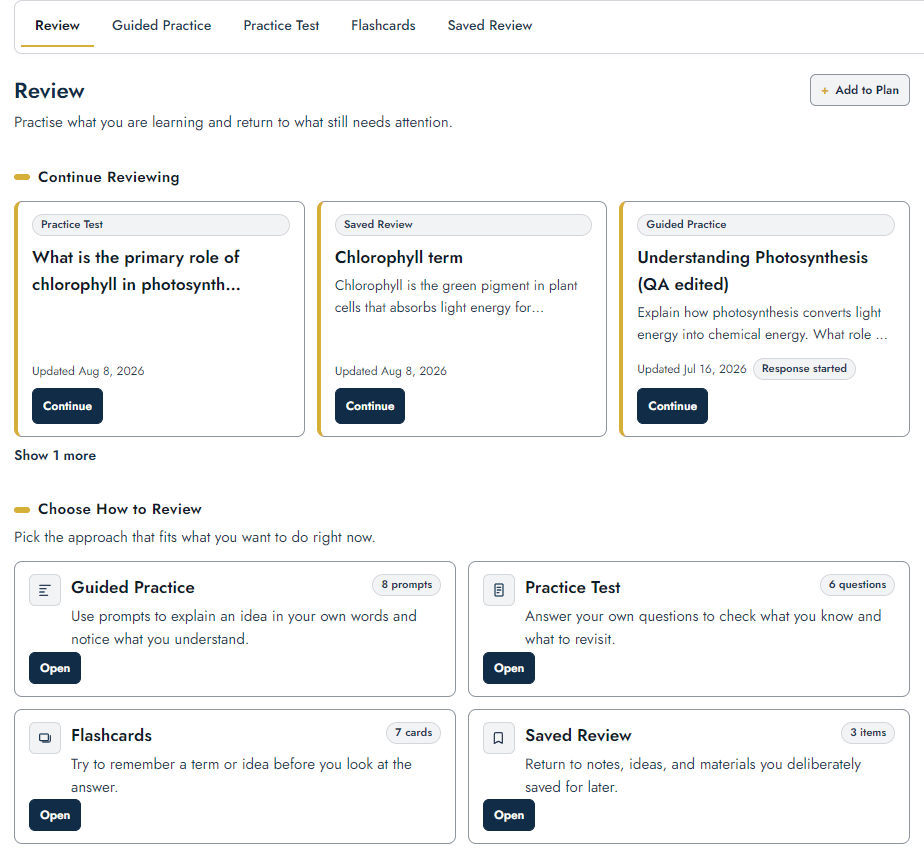
Task: Click the 'Updated Jul 16, 2026' date text
Action: 692,369
